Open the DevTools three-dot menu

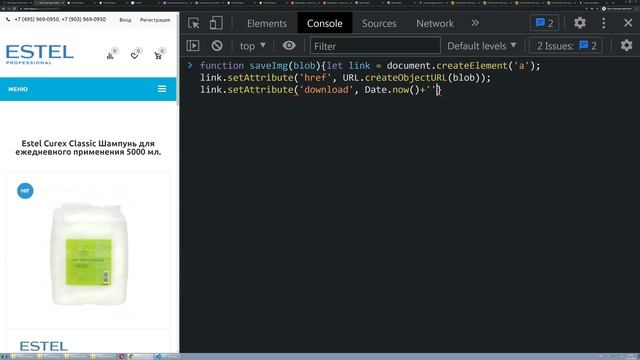[604, 23]
